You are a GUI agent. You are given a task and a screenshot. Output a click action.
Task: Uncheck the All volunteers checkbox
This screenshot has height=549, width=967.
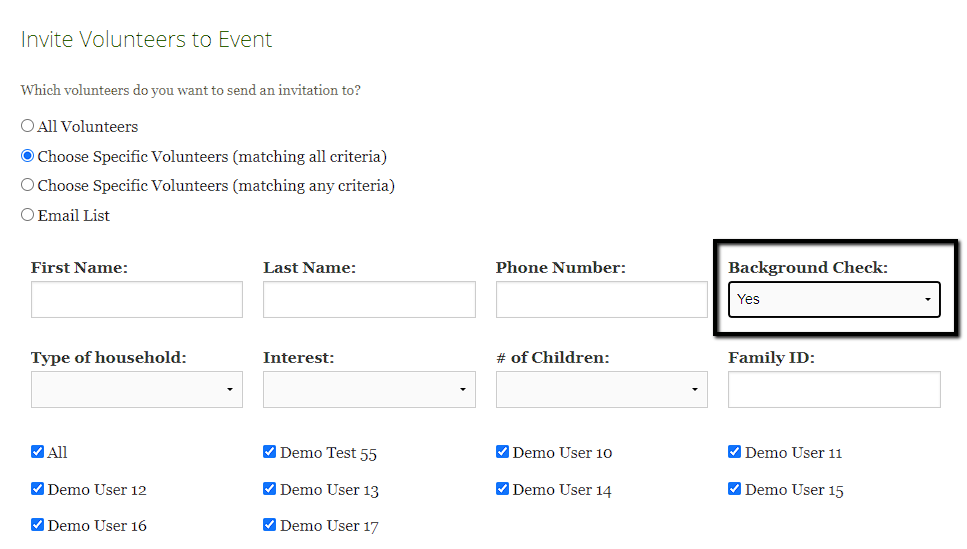(x=38, y=452)
